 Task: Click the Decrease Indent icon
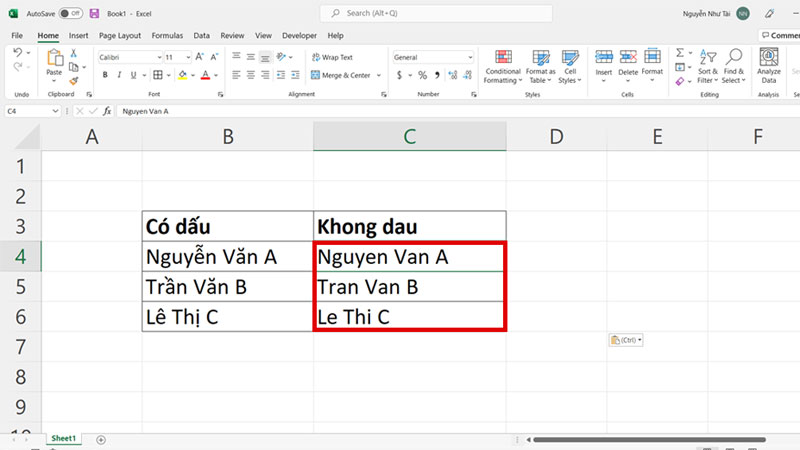281,75
